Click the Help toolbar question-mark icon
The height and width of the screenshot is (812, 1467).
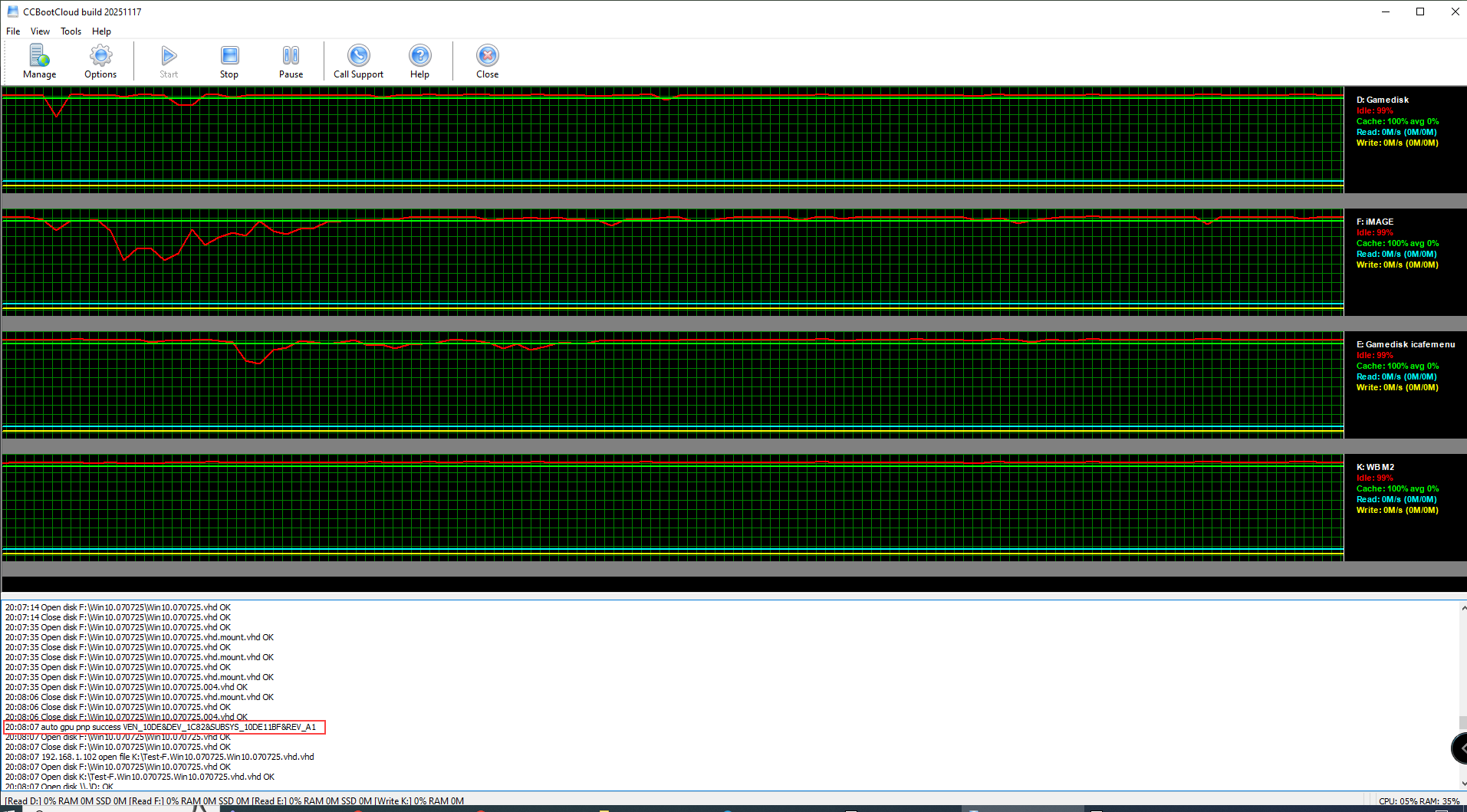(419, 61)
